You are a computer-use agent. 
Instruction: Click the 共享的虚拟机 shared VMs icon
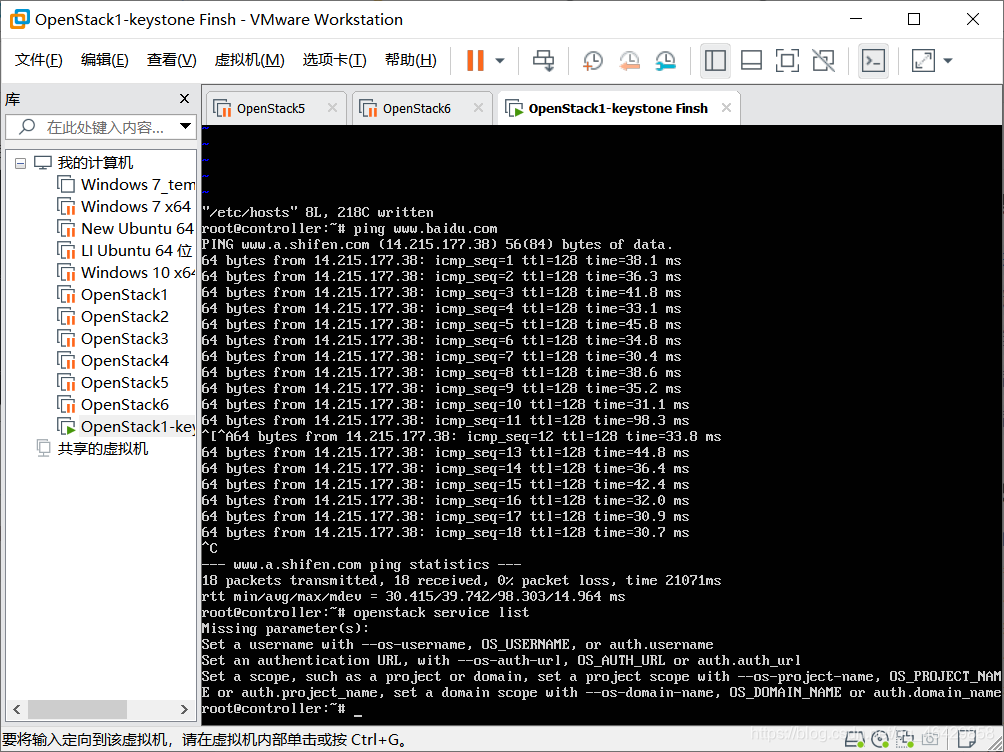[44, 448]
